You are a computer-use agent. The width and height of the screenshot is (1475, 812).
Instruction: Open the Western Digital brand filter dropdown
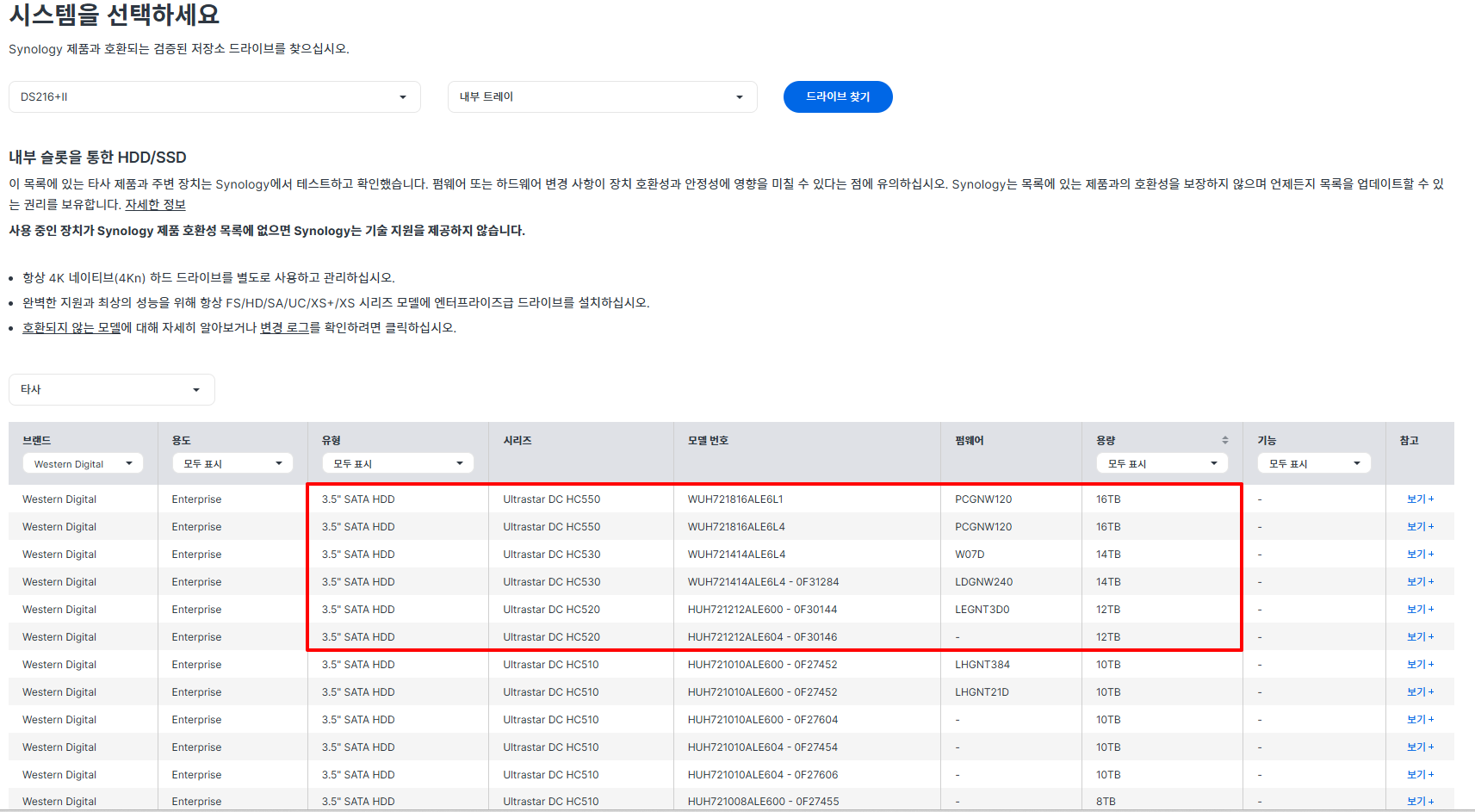point(83,463)
